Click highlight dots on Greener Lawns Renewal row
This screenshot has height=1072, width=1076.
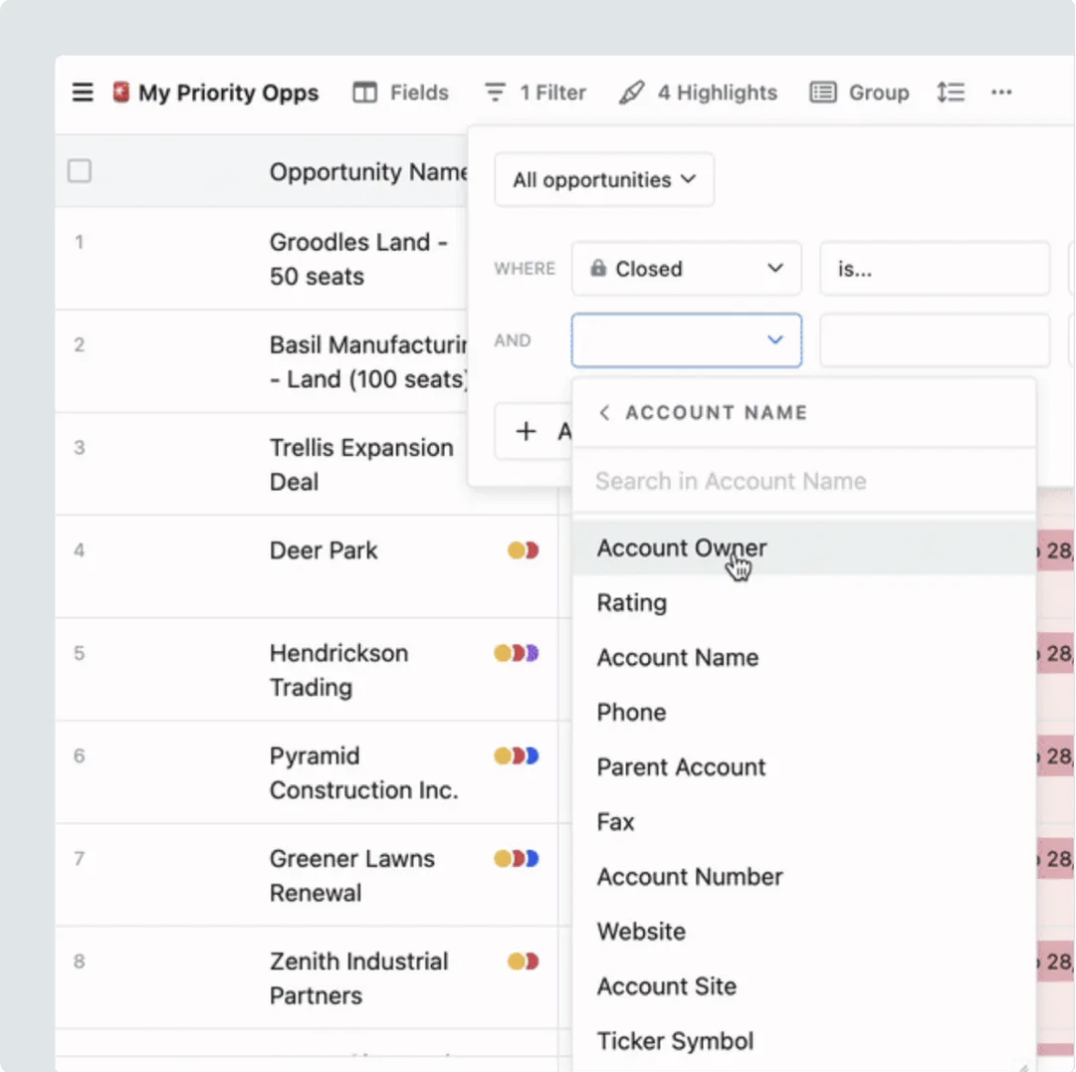pos(516,859)
